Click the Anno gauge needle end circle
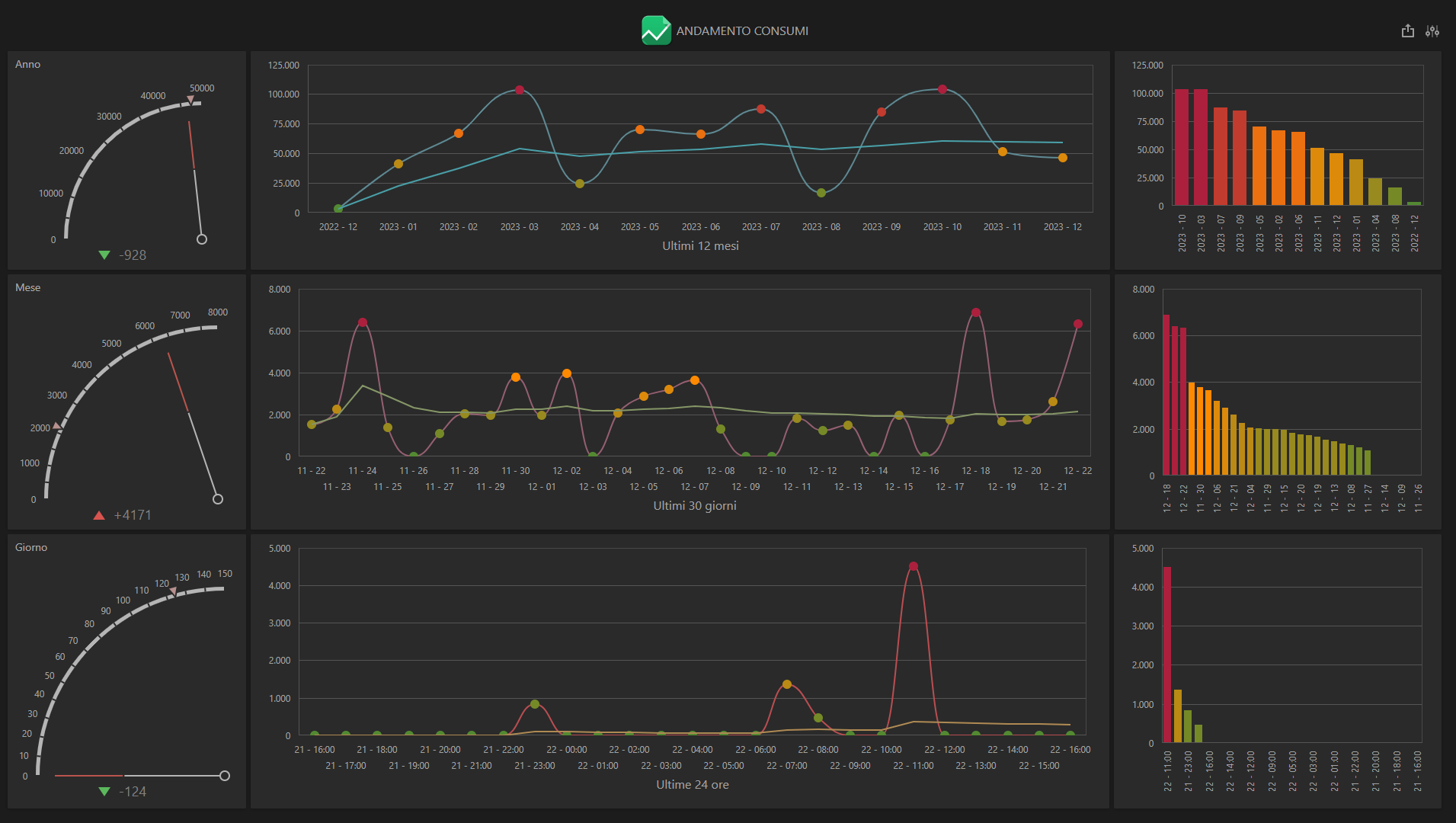The height and width of the screenshot is (823, 1456). [x=202, y=239]
